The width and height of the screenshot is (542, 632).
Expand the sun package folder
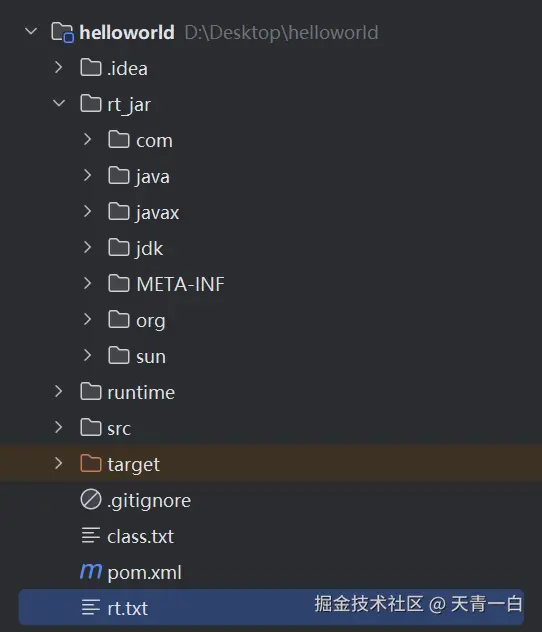(x=87, y=355)
